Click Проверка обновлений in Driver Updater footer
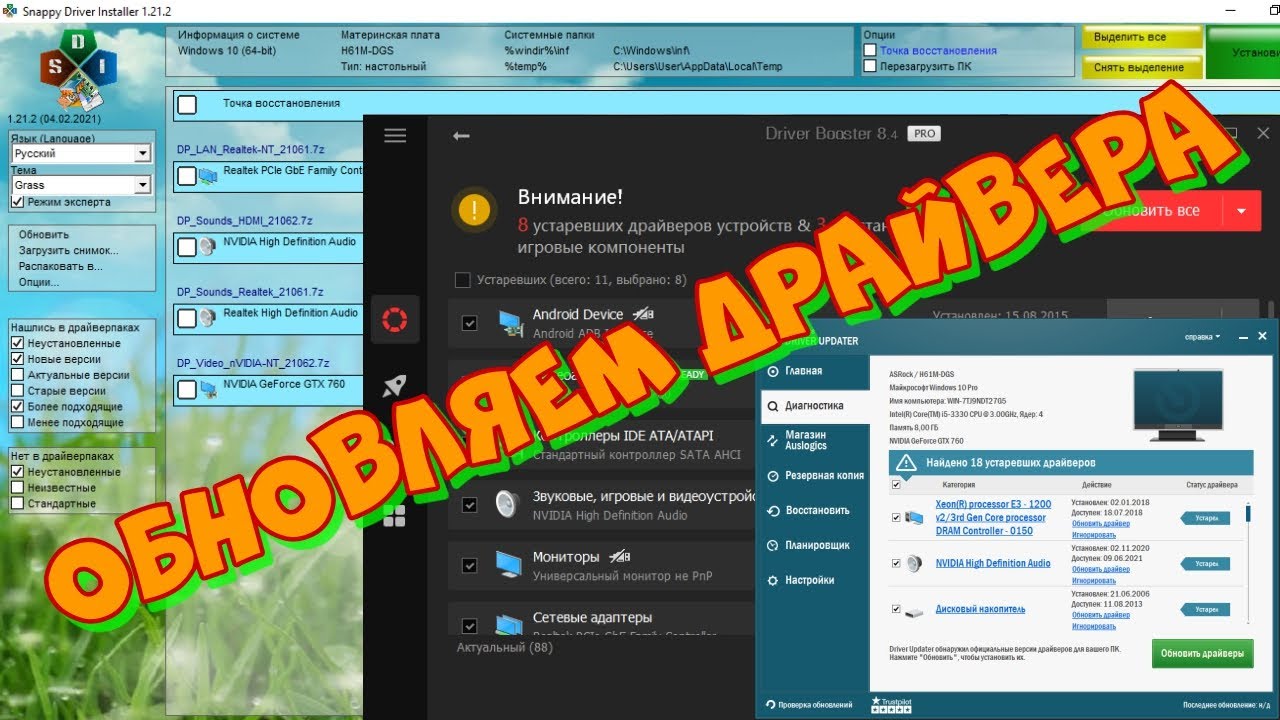 click(809, 705)
